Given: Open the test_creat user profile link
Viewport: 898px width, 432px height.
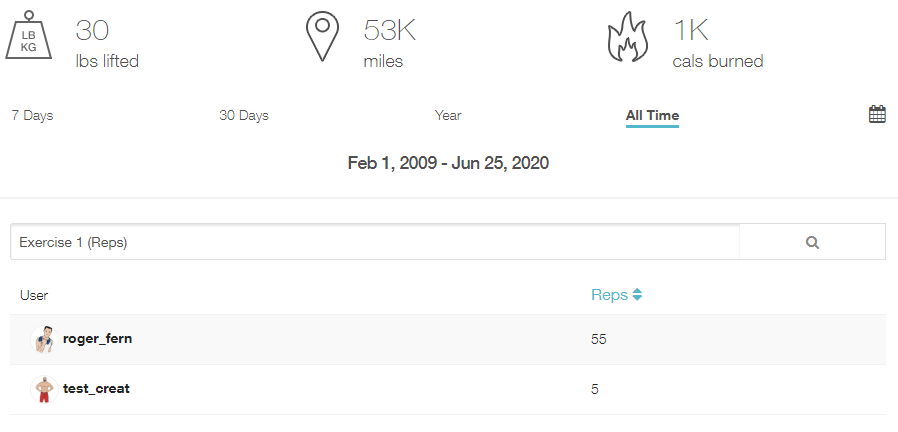Looking at the screenshot, I should 96,388.
